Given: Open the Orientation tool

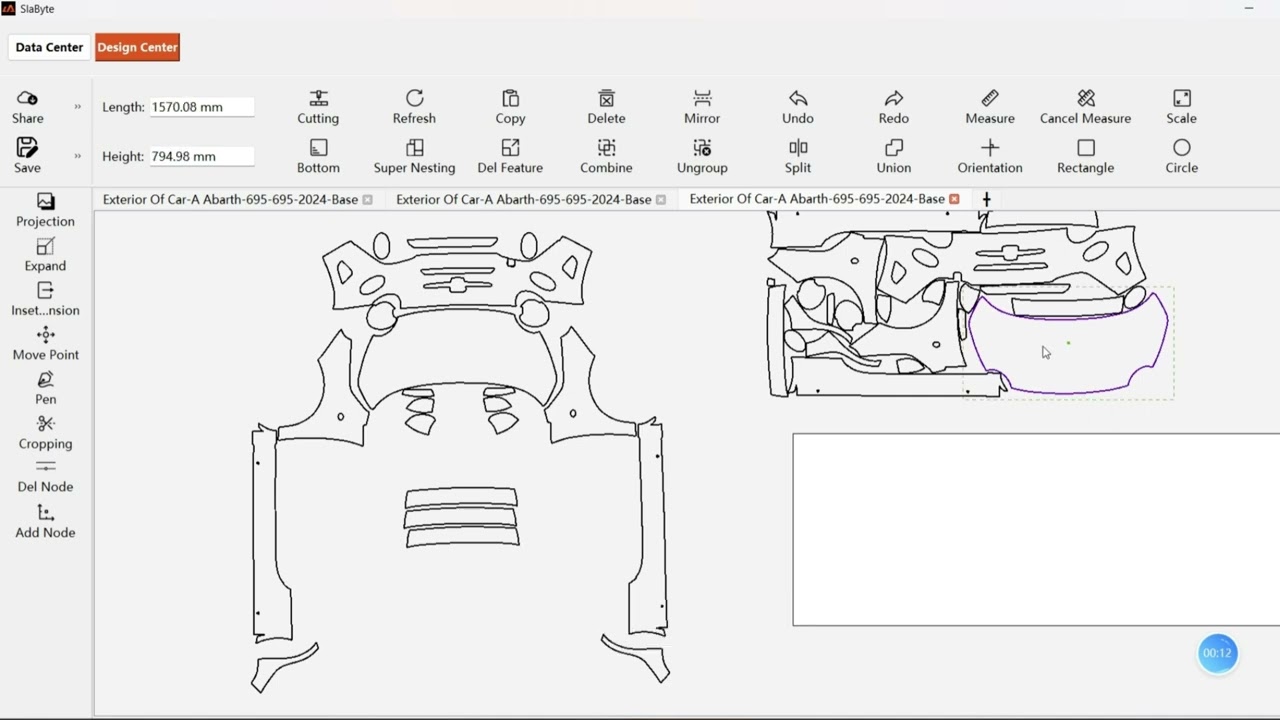Looking at the screenshot, I should point(990,157).
